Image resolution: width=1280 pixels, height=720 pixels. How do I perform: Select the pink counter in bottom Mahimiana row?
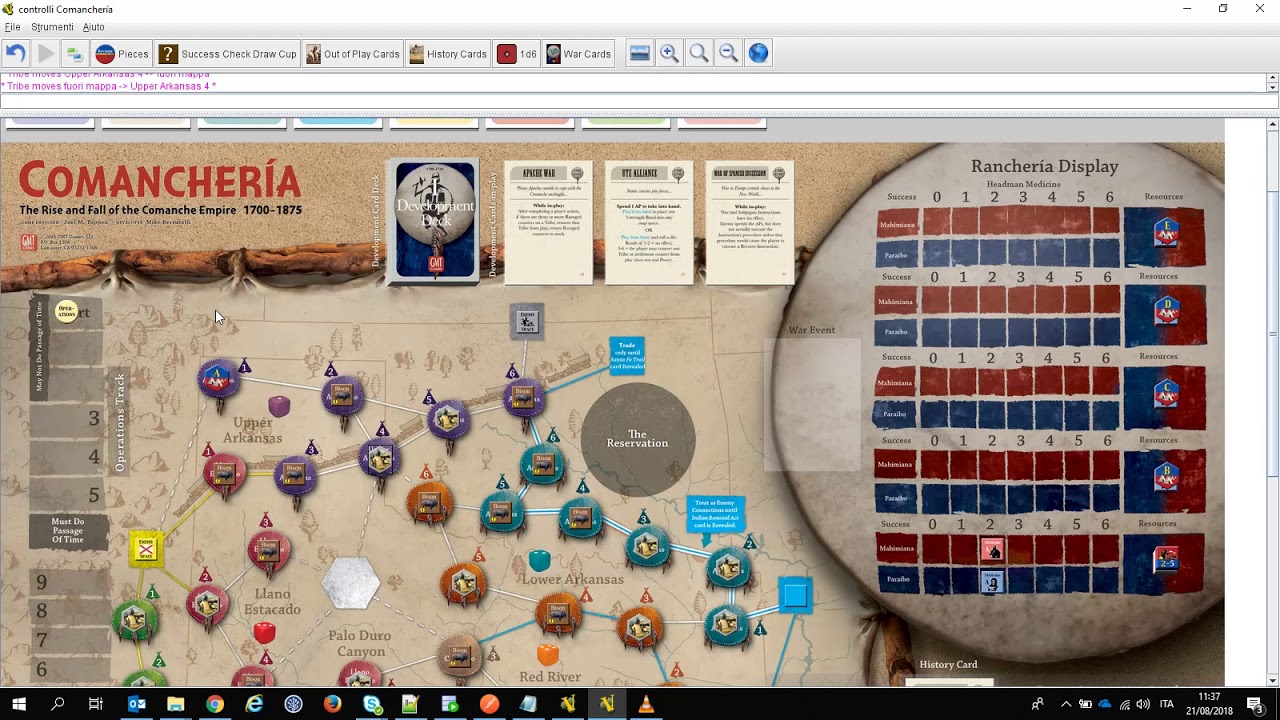pyautogui.click(x=992, y=549)
